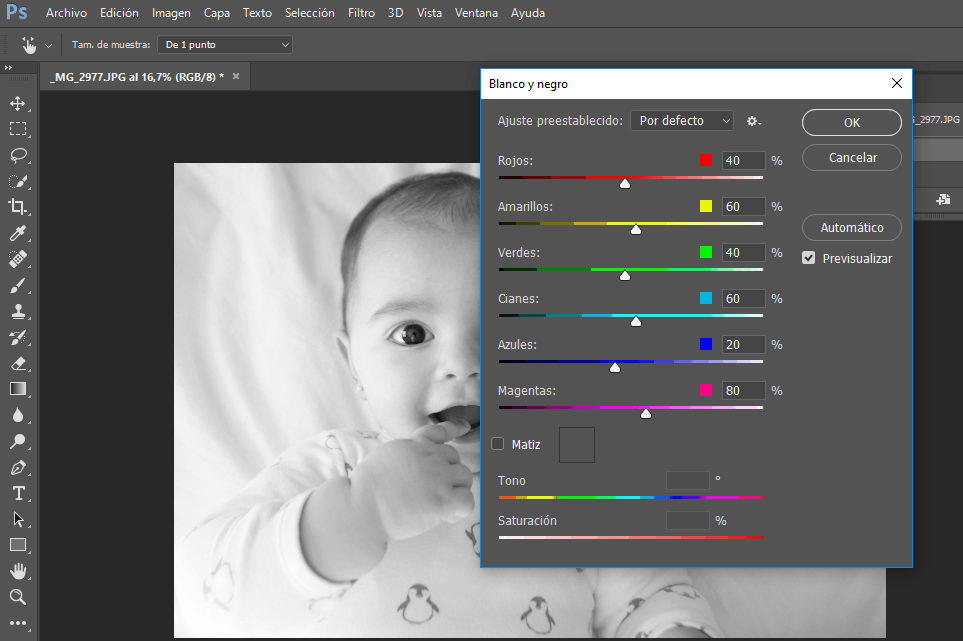Image resolution: width=963 pixels, height=641 pixels.
Task: Select the Spot Healing Brush tool
Action: 18,259
